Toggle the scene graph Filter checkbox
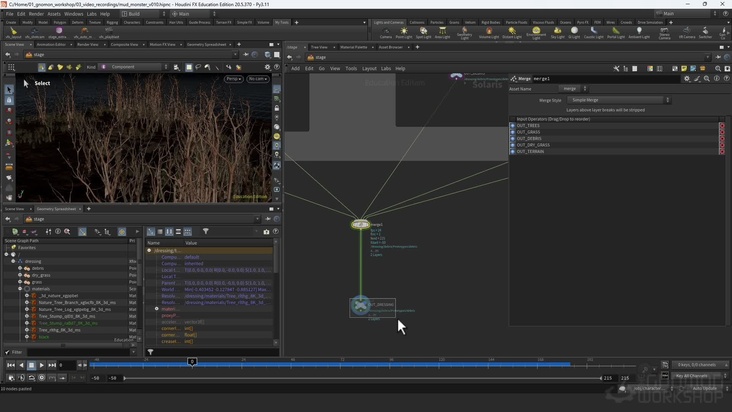The image size is (732, 412). (x=7, y=352)
